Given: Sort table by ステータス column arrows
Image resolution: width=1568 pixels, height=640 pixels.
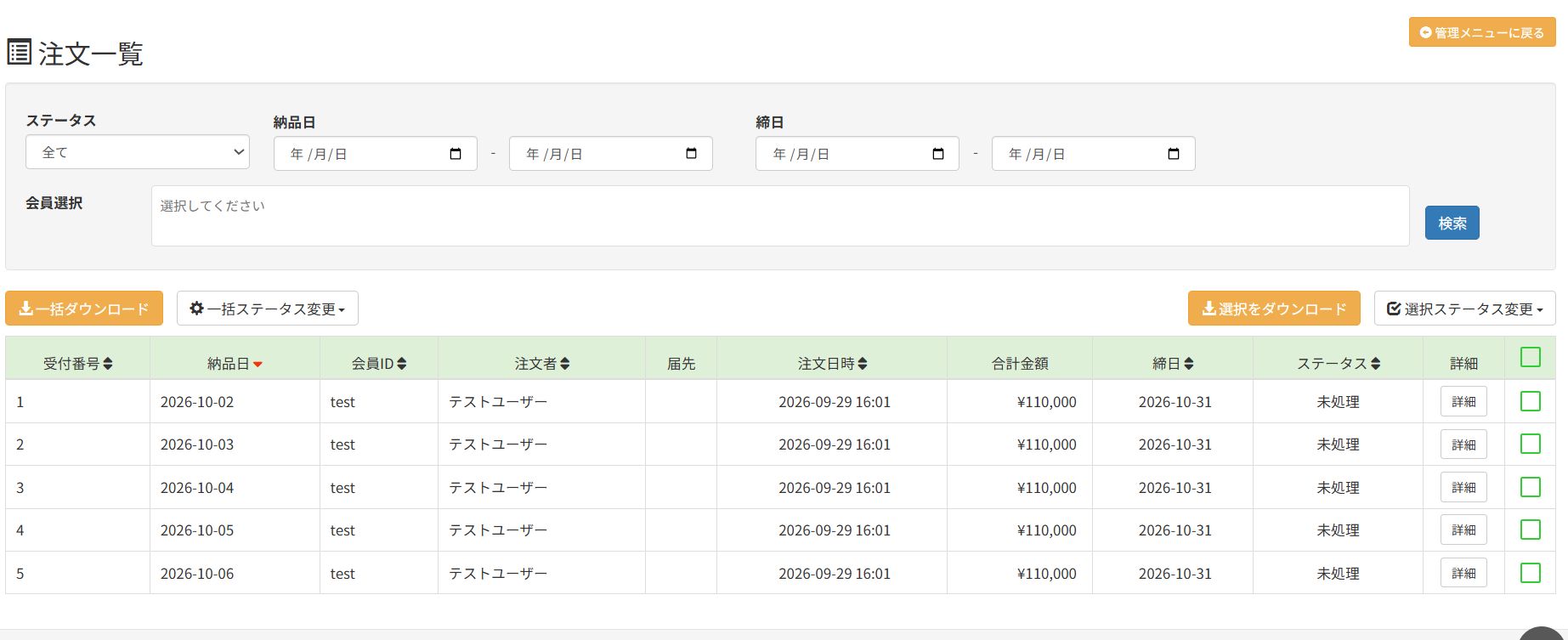Looking at the screenshot, I should 1376,364.
